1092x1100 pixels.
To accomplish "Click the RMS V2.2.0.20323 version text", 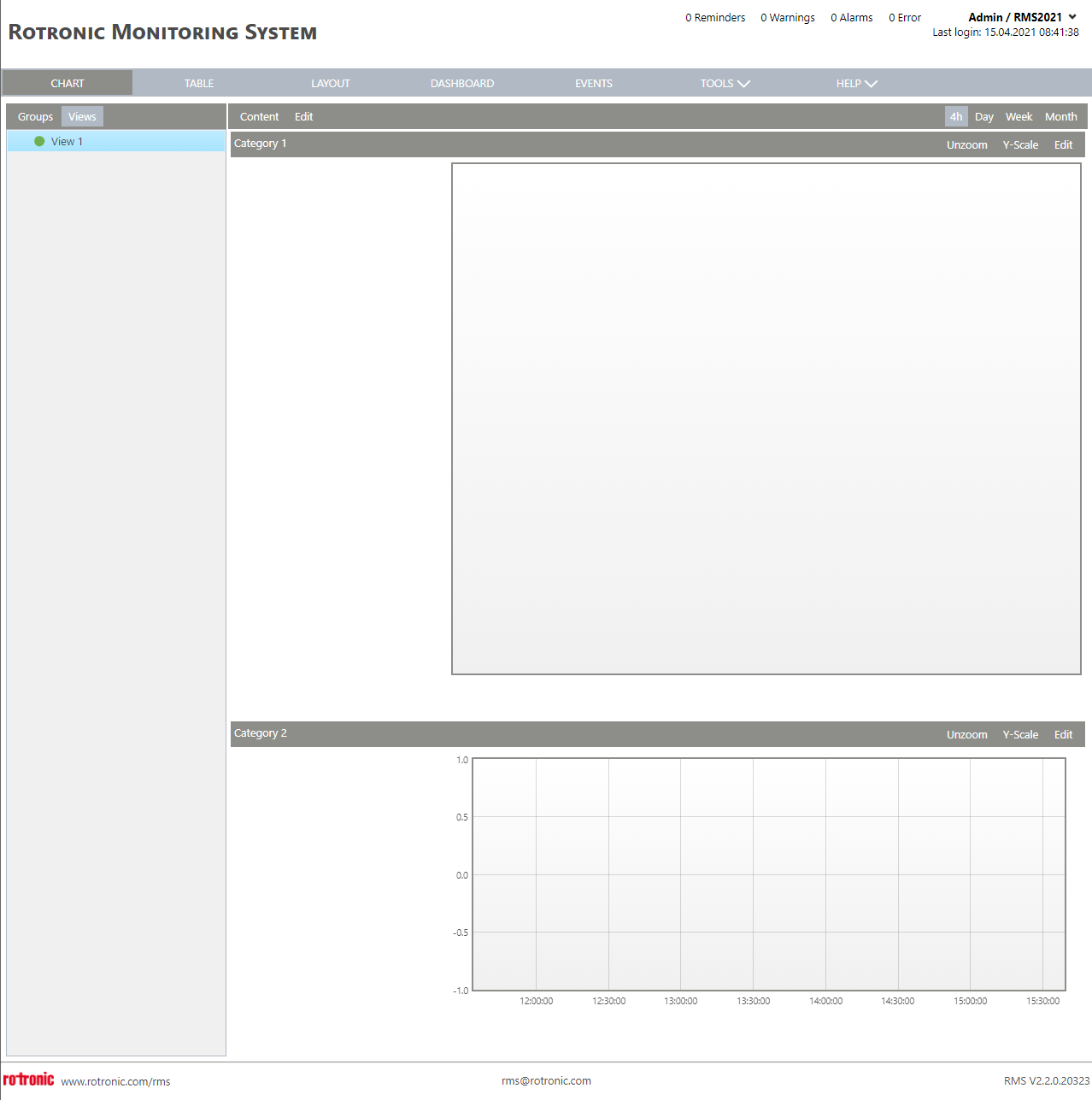I will coord(1047,1080).
